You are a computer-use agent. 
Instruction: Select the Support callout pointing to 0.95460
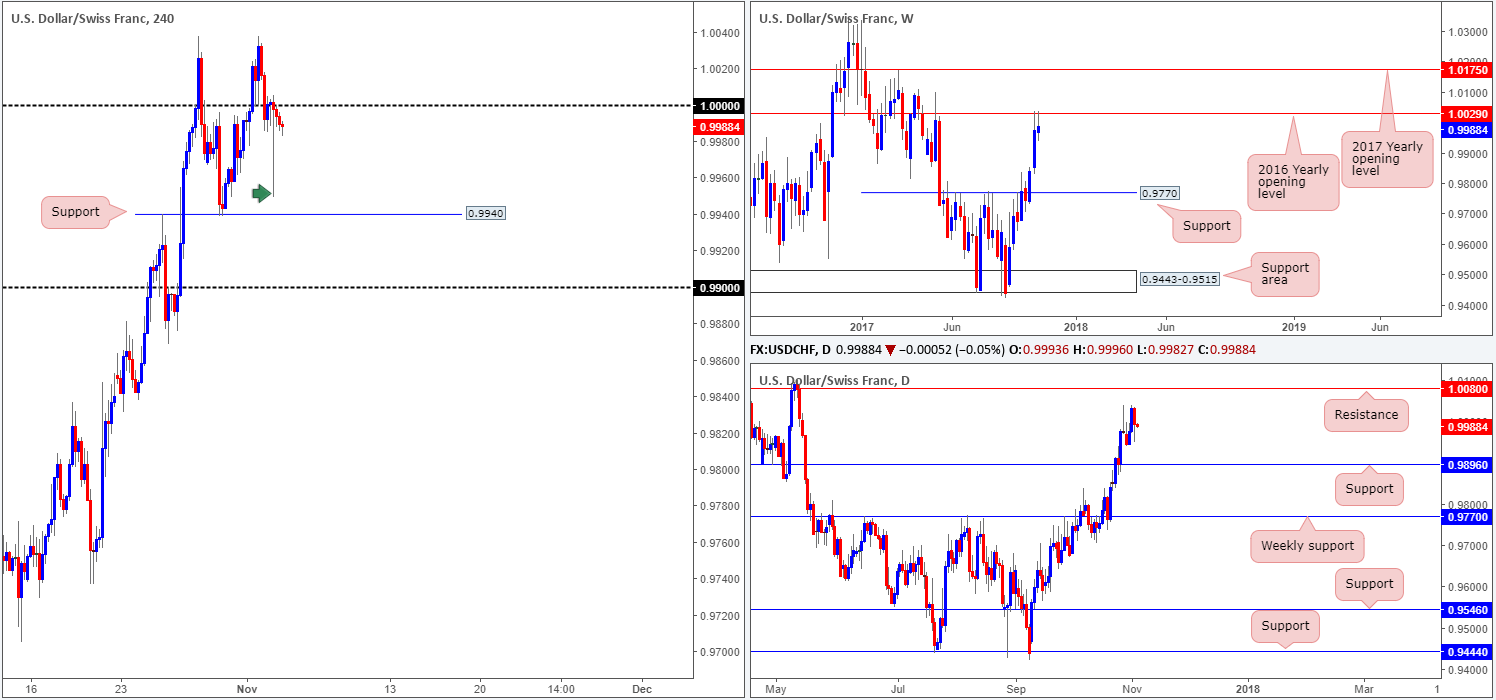click(x=1369, y=584)
